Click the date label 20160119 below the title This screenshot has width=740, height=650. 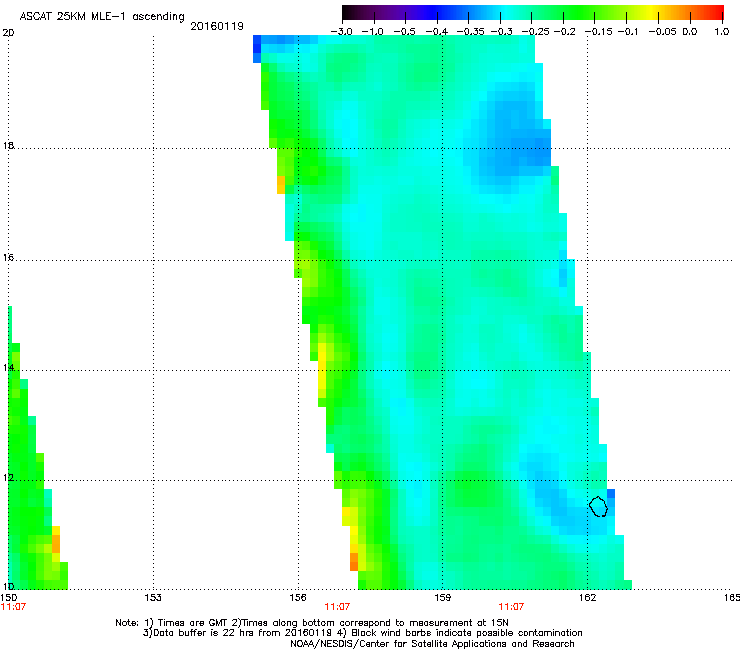(x=217, y=26)
